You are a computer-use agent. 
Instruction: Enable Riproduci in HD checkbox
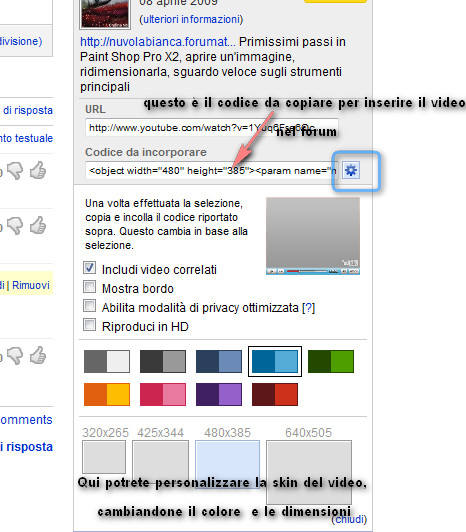coord(90,325)
